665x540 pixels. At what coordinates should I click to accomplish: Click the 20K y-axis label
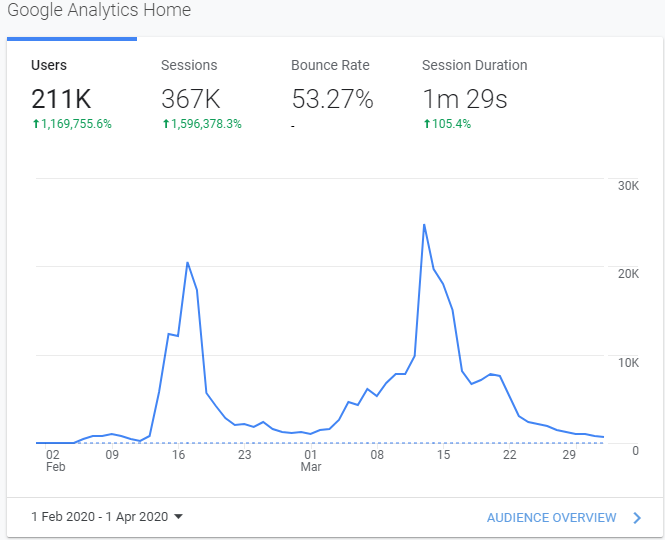[x=629, y=274]
